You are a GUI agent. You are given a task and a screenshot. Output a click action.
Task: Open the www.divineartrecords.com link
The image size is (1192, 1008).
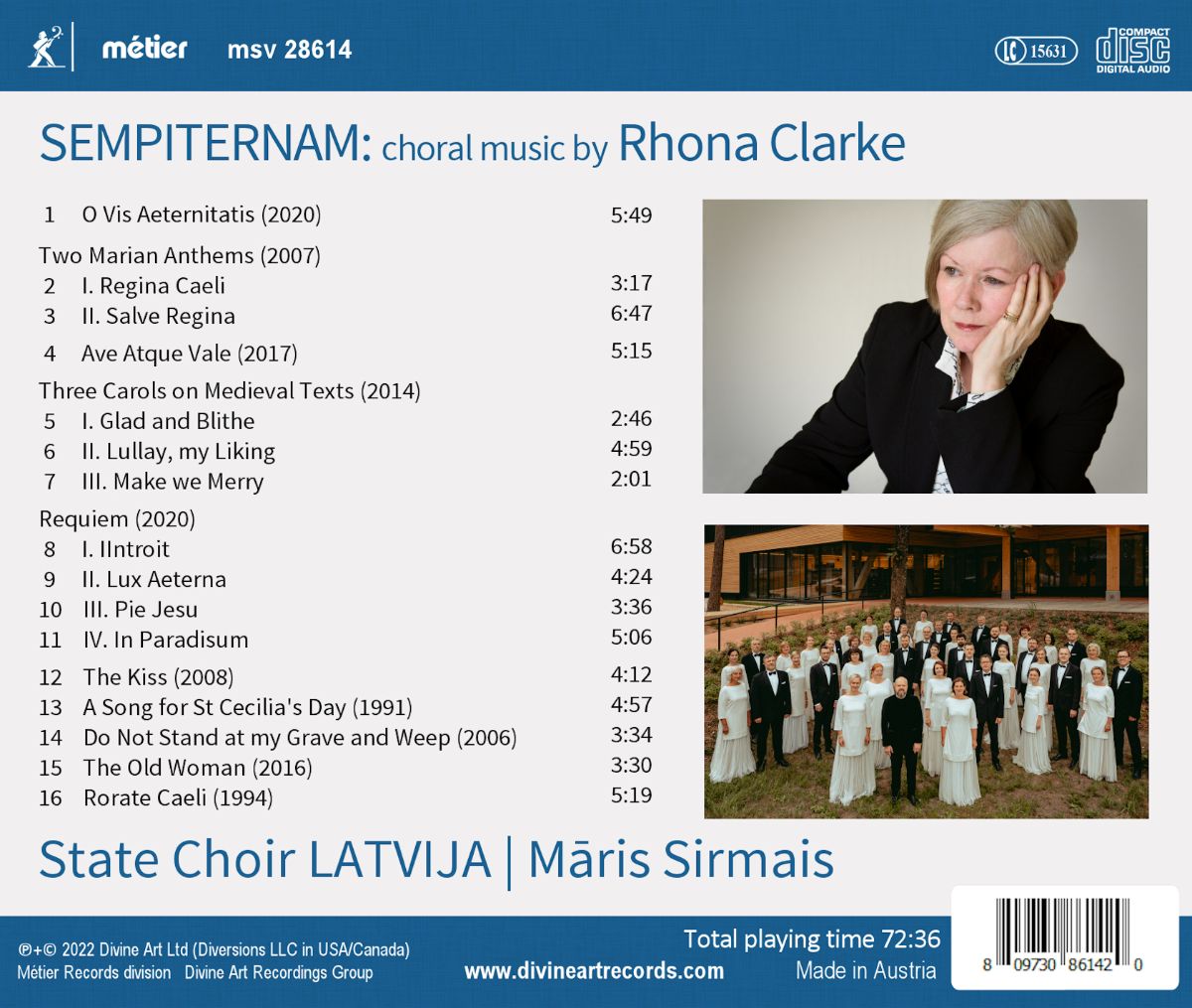coord(594,970)
